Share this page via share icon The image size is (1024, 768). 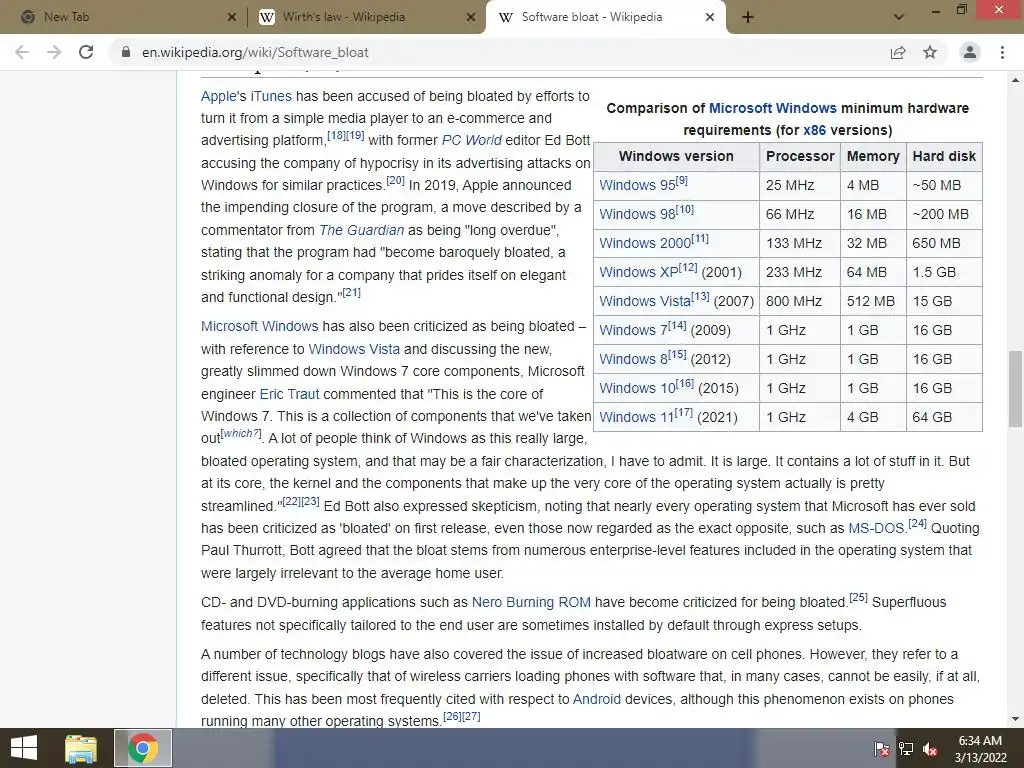click(898, 52)
